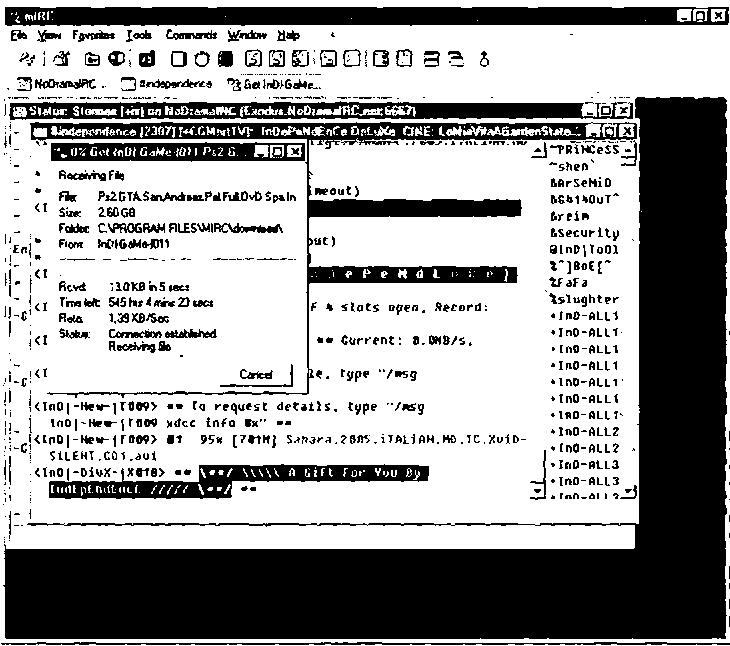Open the URLs List toolbar icon

tap(406, 59)
